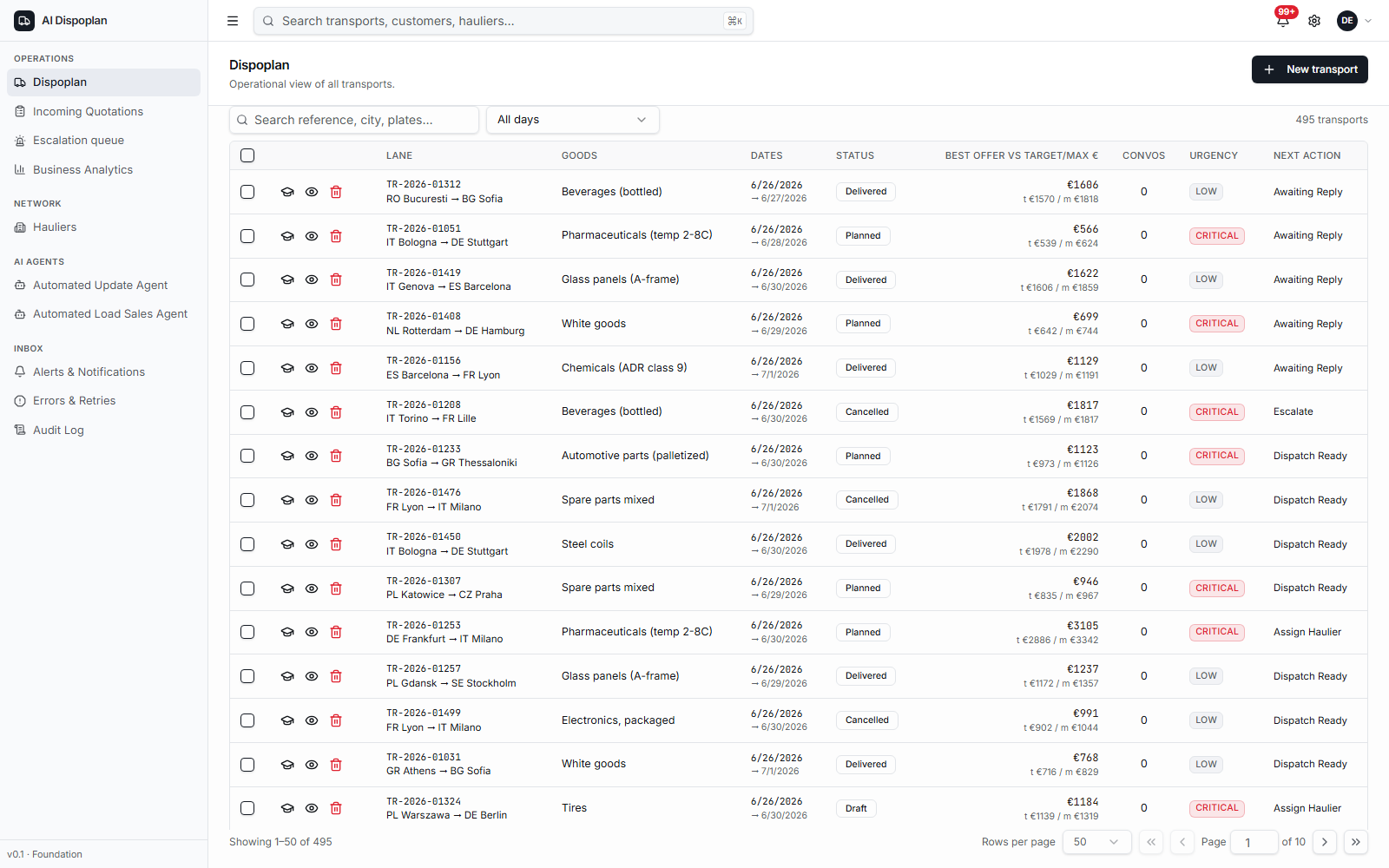The height and width of the screenshot is (868, 1389).
Task: Toggle the sidebar hamburger menu icon
Action: 233,21
